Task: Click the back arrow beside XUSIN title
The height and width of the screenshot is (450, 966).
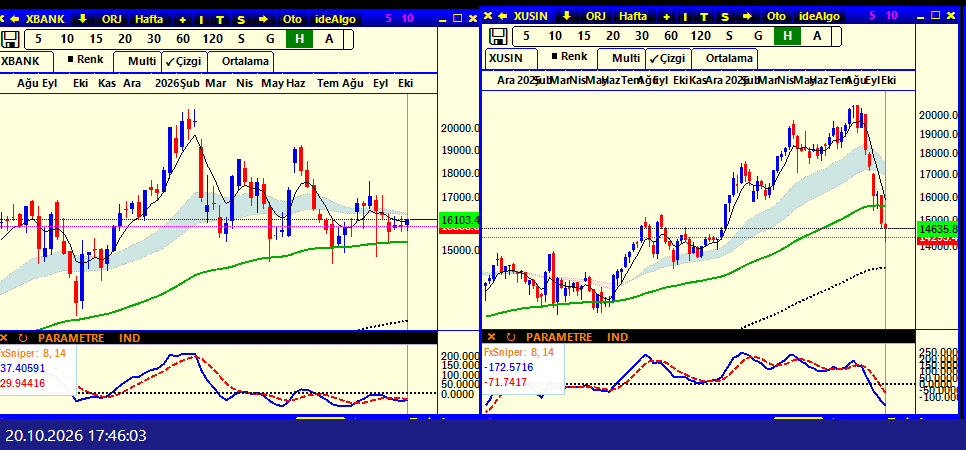Action: (x=503, y=16)
